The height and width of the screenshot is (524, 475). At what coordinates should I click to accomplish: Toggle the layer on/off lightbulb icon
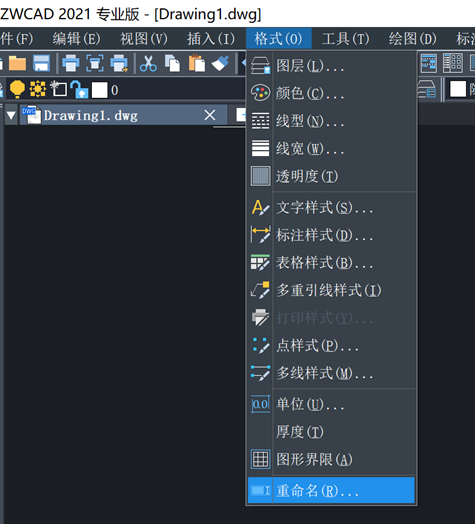[x=17, y=89]
